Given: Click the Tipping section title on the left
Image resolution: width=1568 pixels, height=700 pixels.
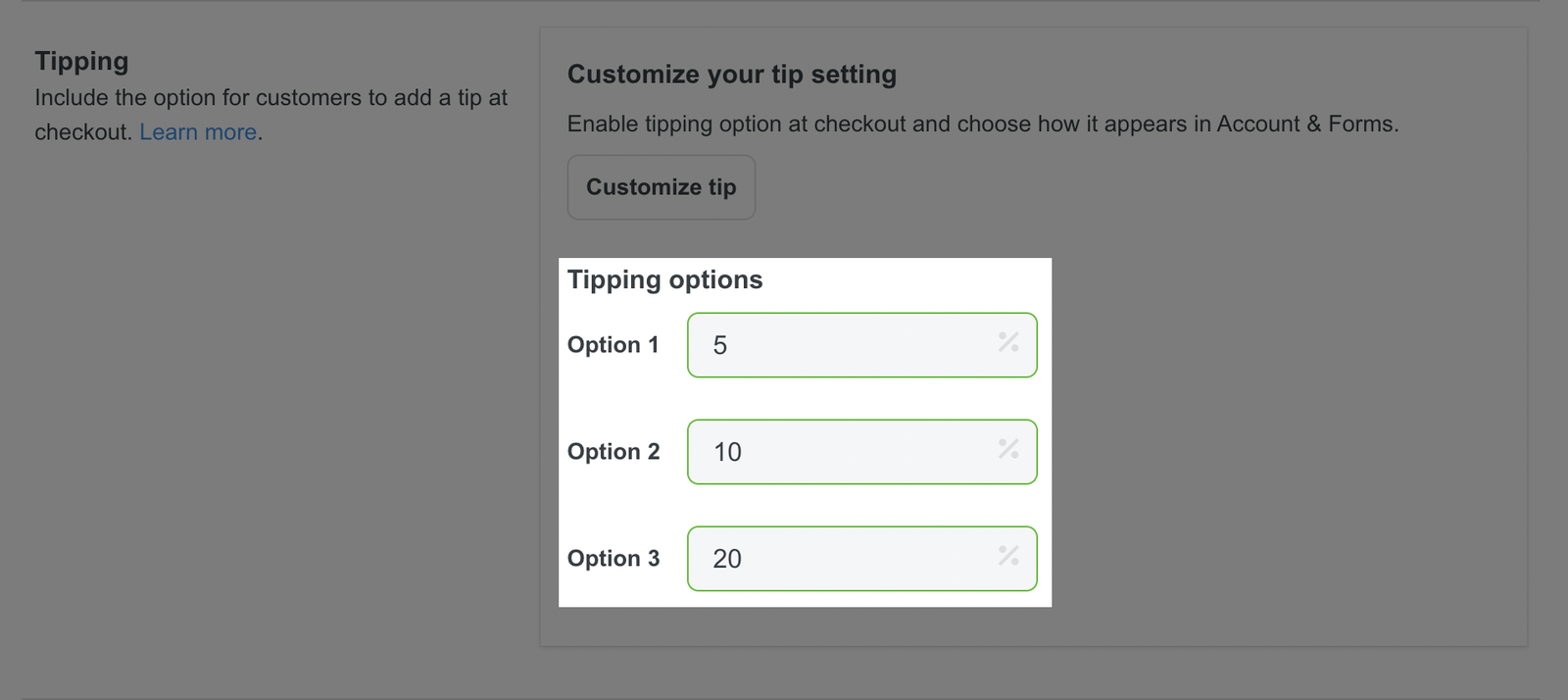Looking at the screenshot, I should click(81, 61).
